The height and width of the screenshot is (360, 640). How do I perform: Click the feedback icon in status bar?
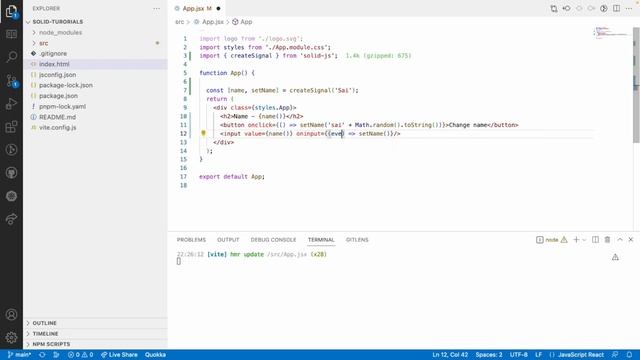[x=615, y=355]
